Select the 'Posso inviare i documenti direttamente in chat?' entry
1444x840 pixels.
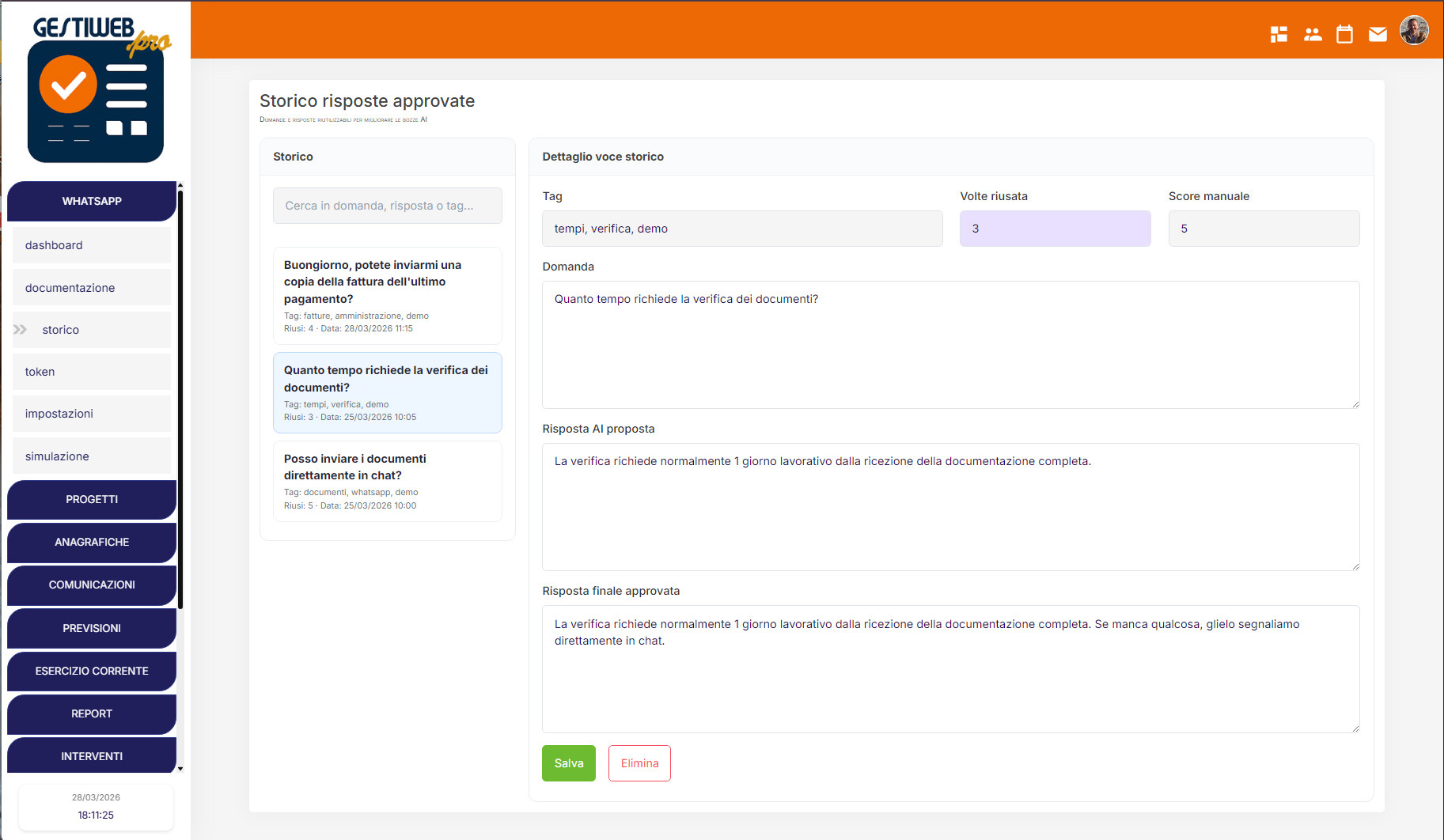(x=387, y=480)
